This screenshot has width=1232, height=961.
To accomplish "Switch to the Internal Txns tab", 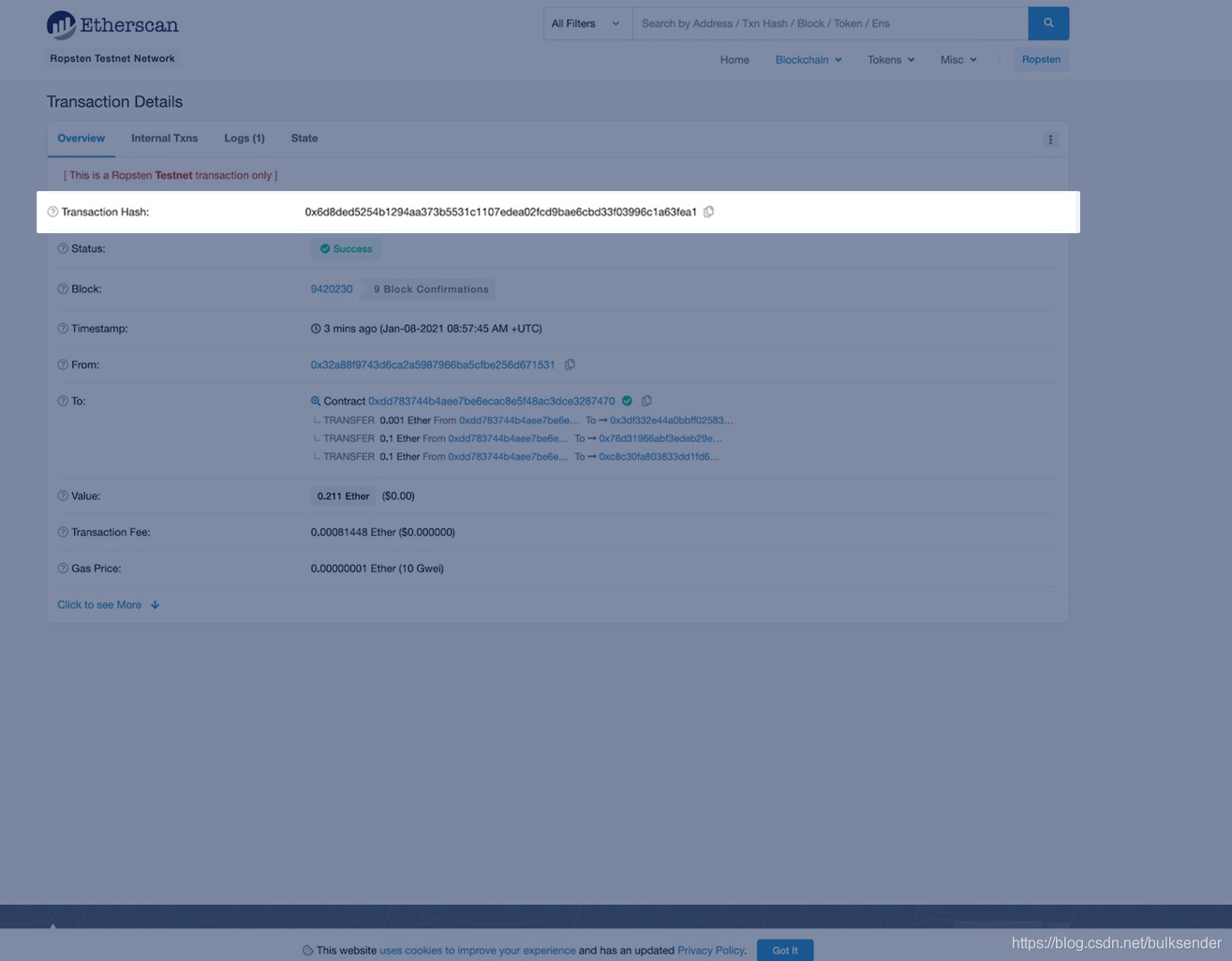I will point(165,139).
